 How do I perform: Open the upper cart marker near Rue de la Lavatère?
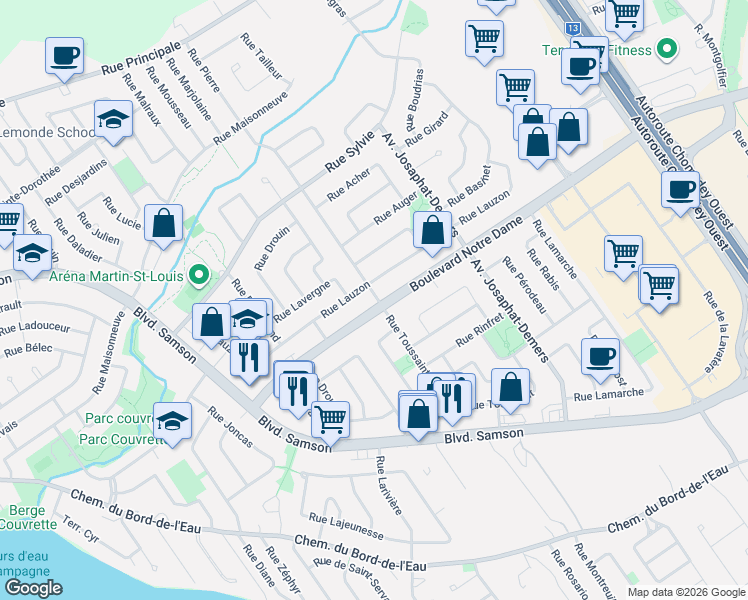[x=623, y=255]
